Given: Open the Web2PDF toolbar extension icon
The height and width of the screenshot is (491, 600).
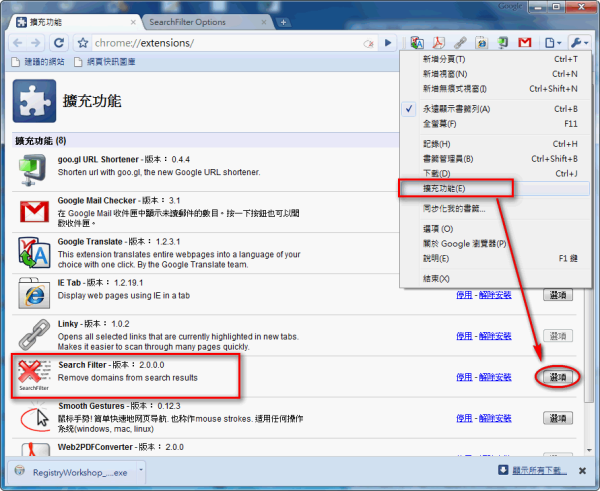Looking at the screenshot, I should click(439, 42).
